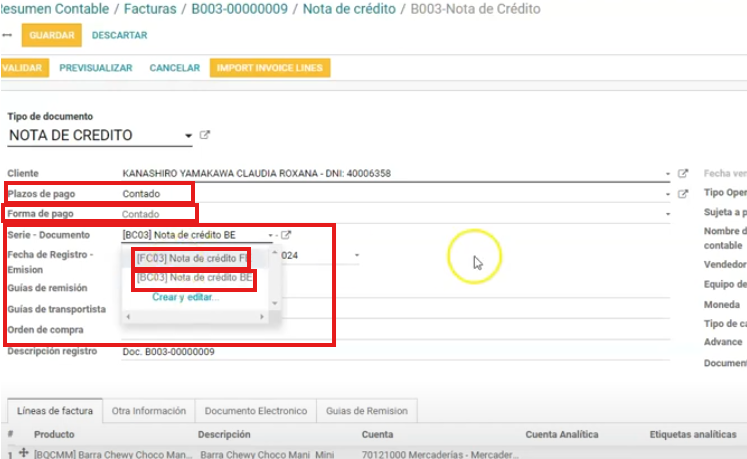Click product cell Barra Chewy Choco Man
Screen dimensions: 747x459
point(113,454)
